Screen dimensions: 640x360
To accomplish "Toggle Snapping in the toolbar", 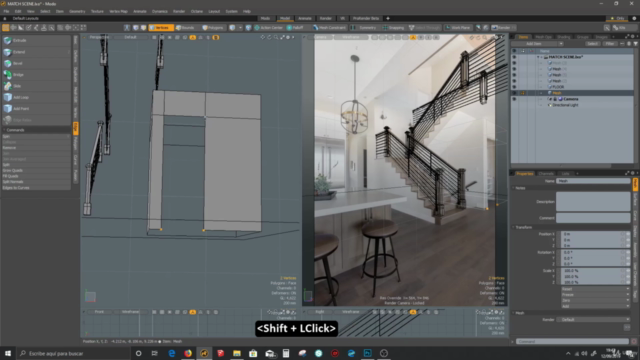I will pyautogui.click(x=393, y=28).
